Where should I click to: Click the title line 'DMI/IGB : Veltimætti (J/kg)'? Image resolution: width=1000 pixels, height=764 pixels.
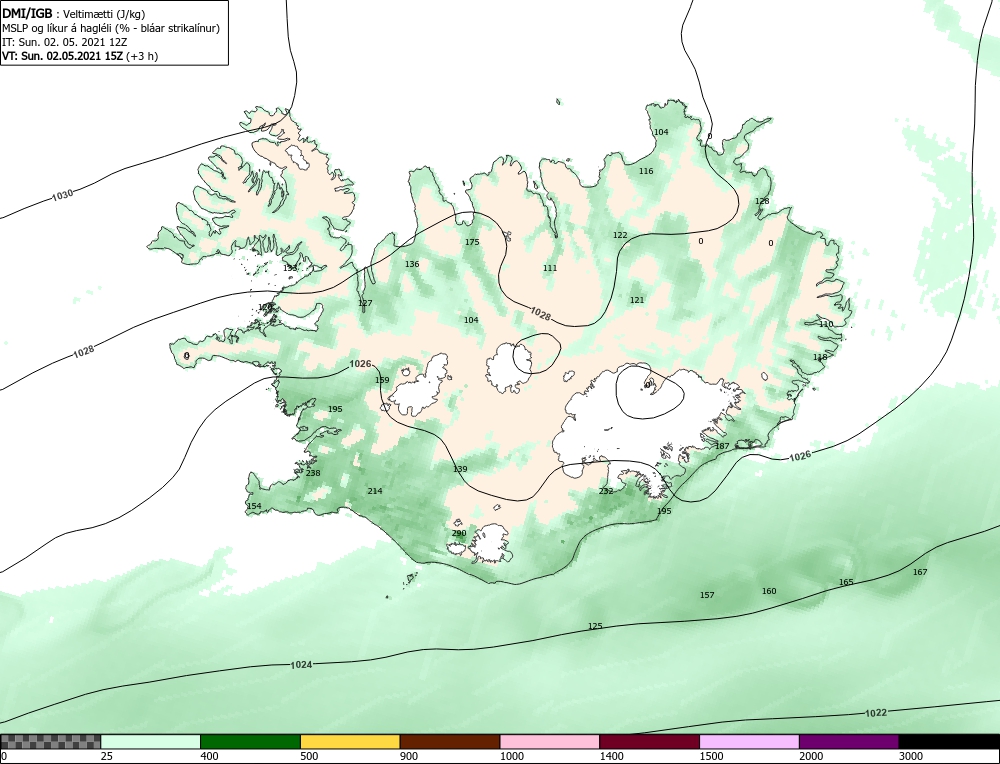point(73,14)
